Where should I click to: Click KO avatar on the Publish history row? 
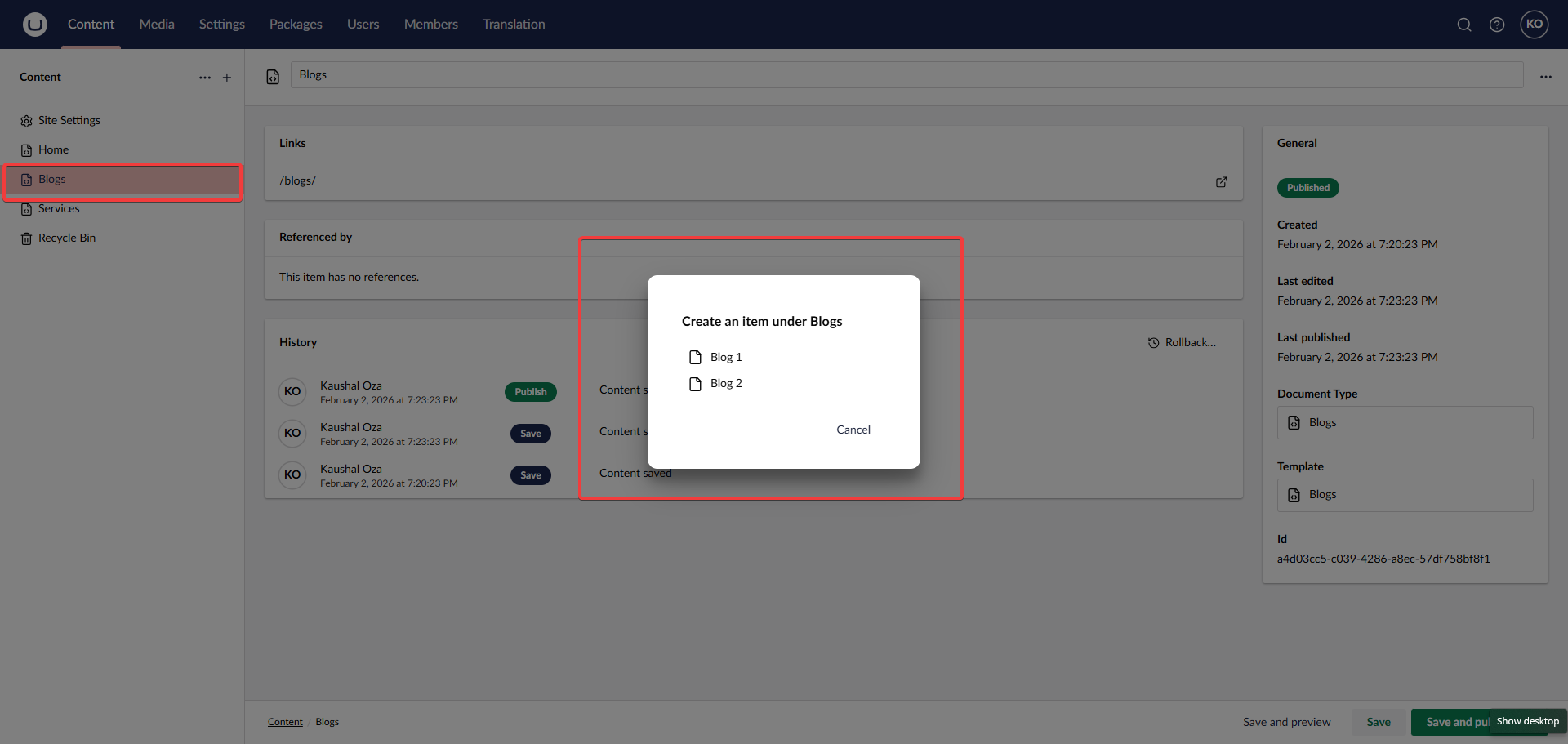point(292,391)
